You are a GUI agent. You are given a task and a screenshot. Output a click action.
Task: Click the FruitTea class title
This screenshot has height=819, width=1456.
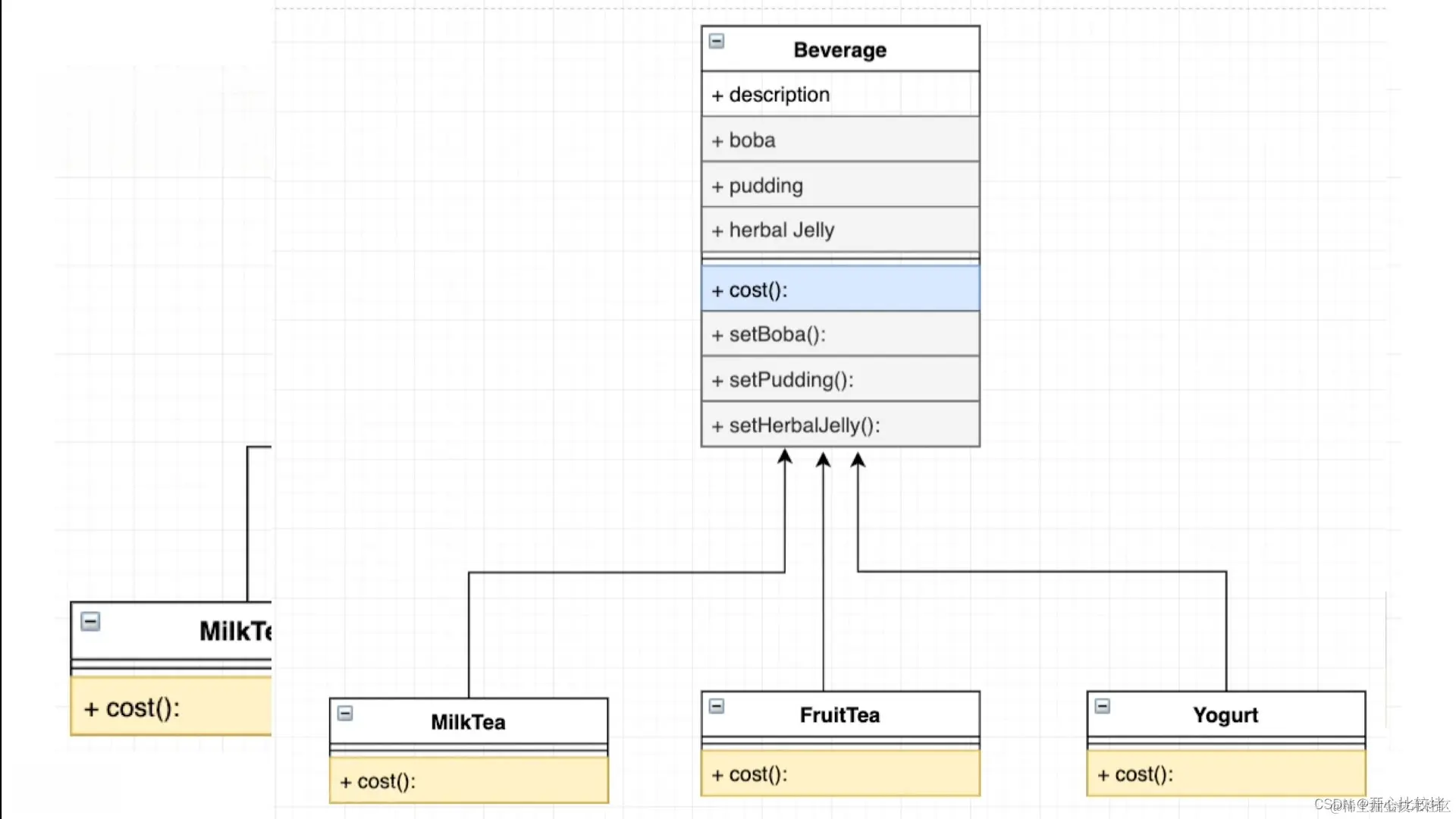click(x=839, y=715)
